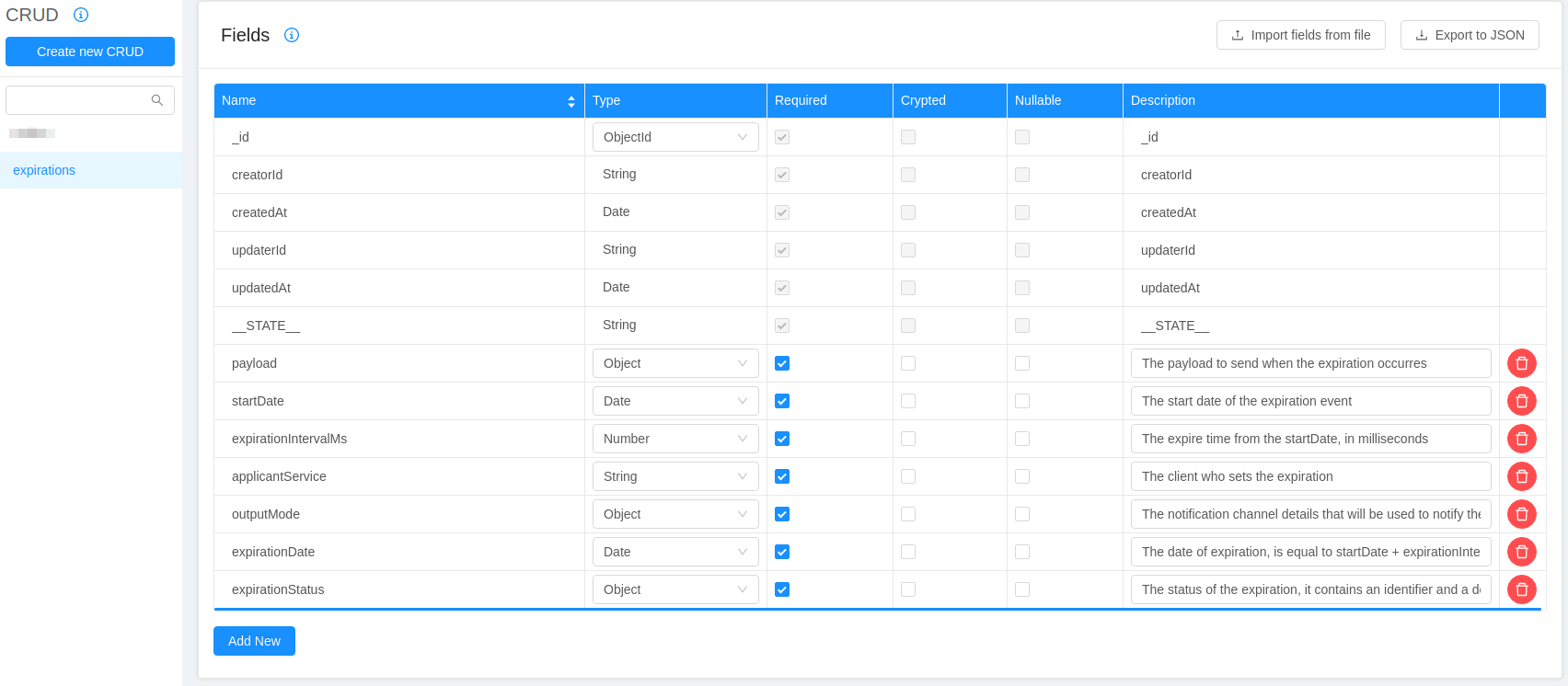1568x686 pixels.
Task: Enable Nullable checkbox for expirationDate
Action: click(x=1022, y=552)
